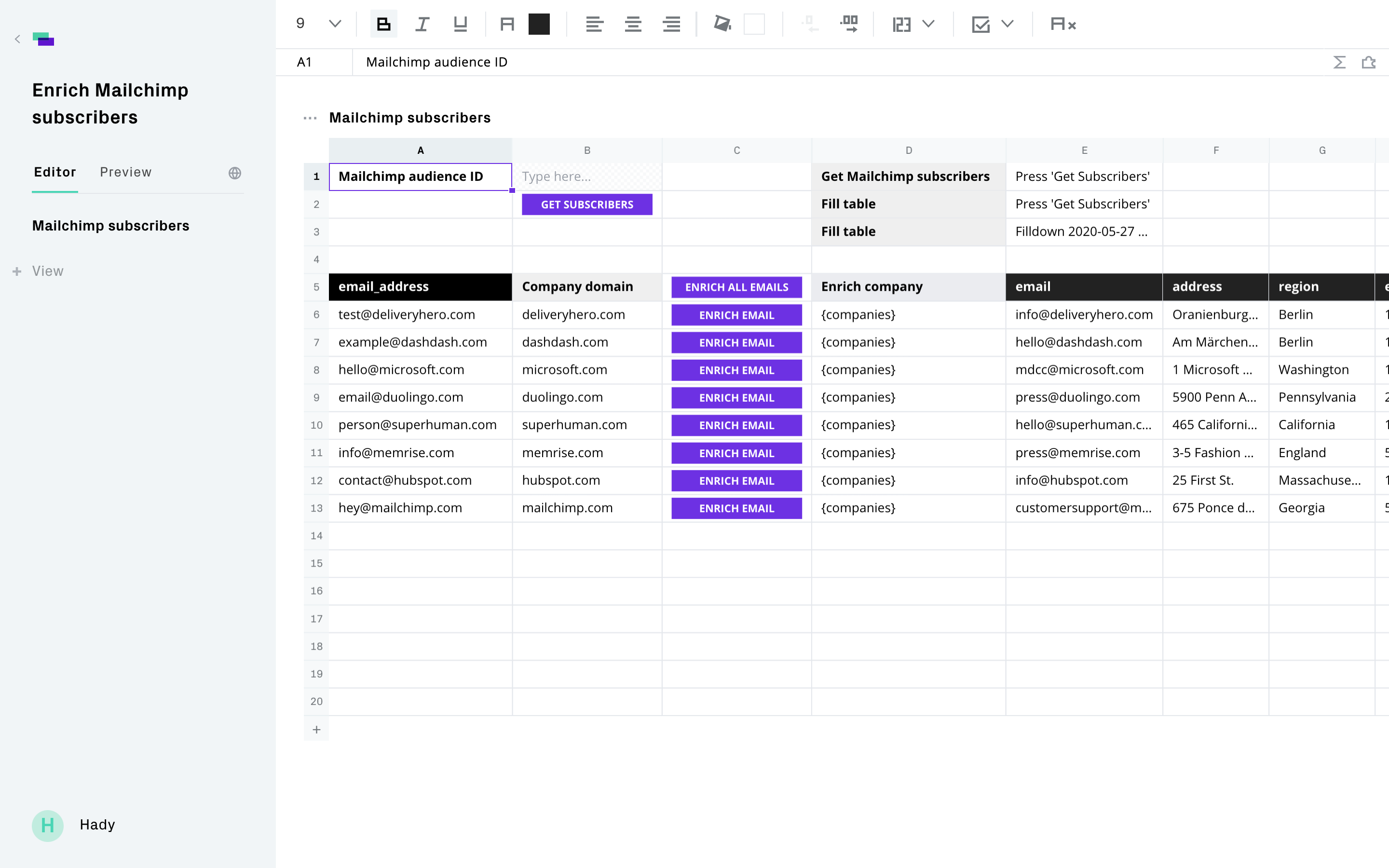Open the black text color swatch

click(539, 24)
